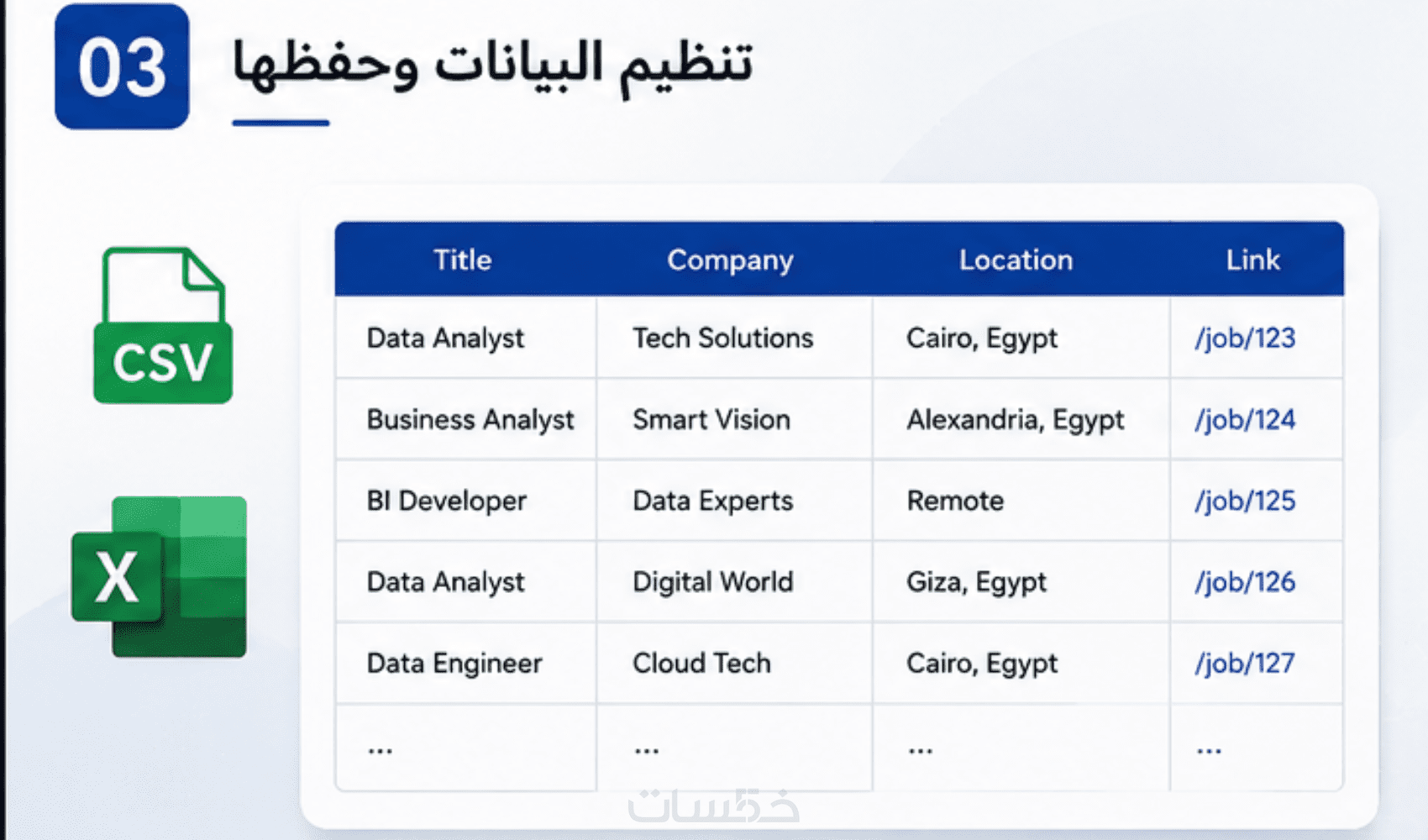Image resolution: width=1428 pixels, height=840 pixels.
Task: Click the green CSV file icon
Action: pos(163,325)
